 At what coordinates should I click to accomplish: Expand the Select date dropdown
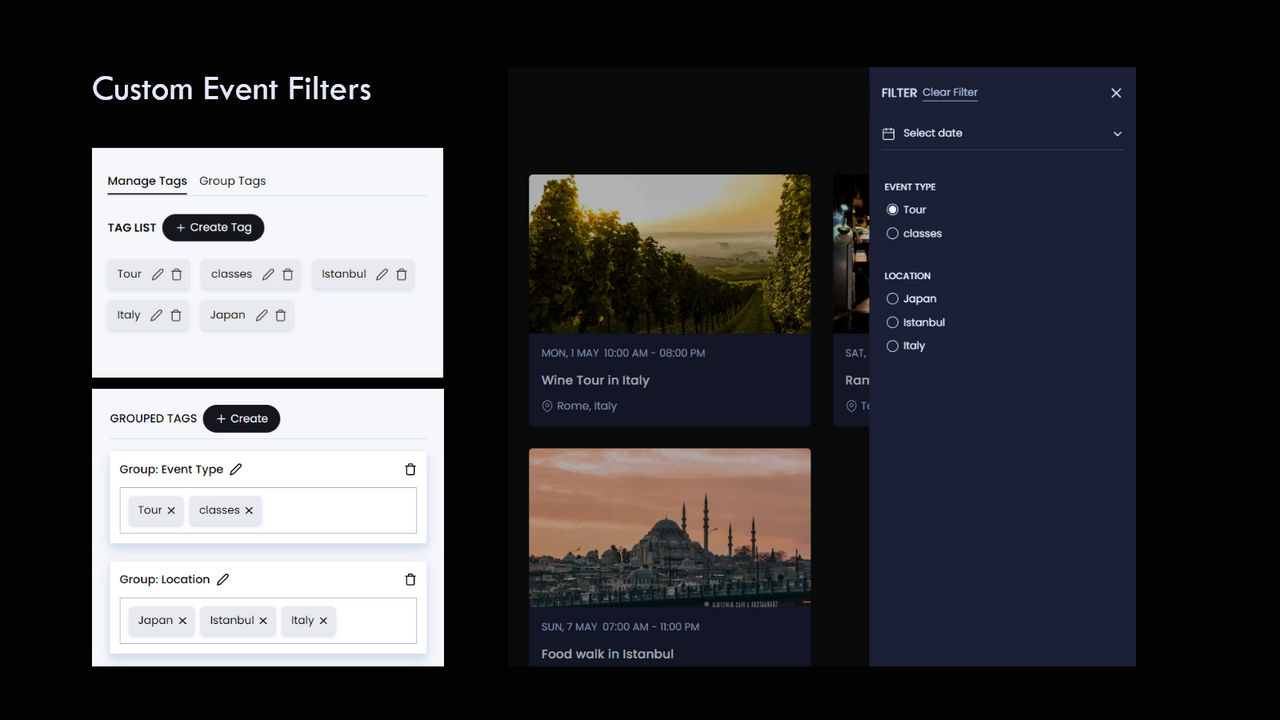tap(1117, 132)
